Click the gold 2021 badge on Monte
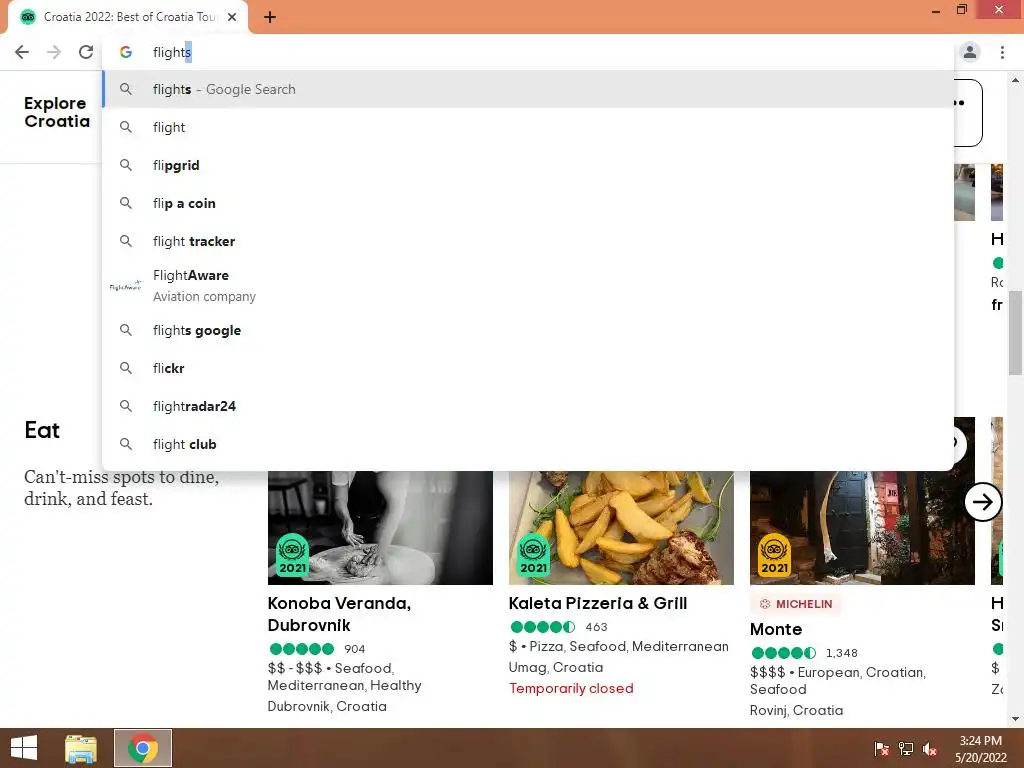The image size is (1024, 768). coord(774,555)
